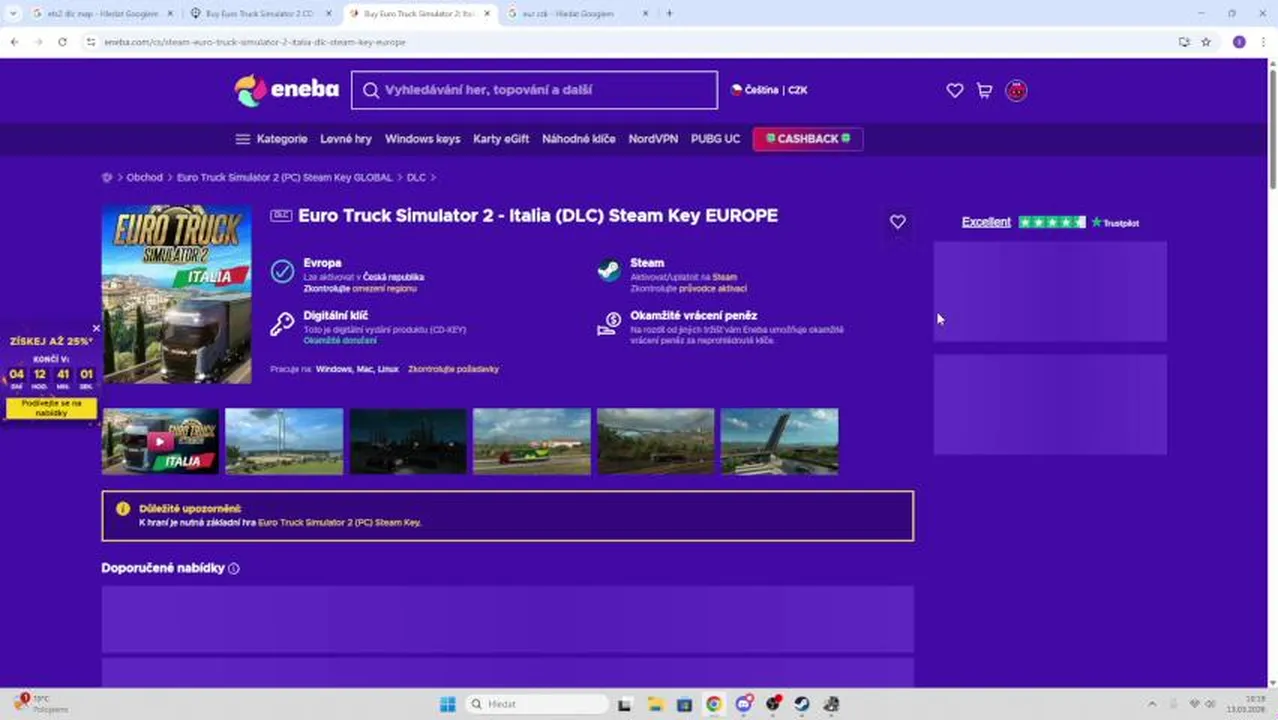Open Discord-like chat app in taskbar
Viewport: 1278px width, 720px height.
743,704
